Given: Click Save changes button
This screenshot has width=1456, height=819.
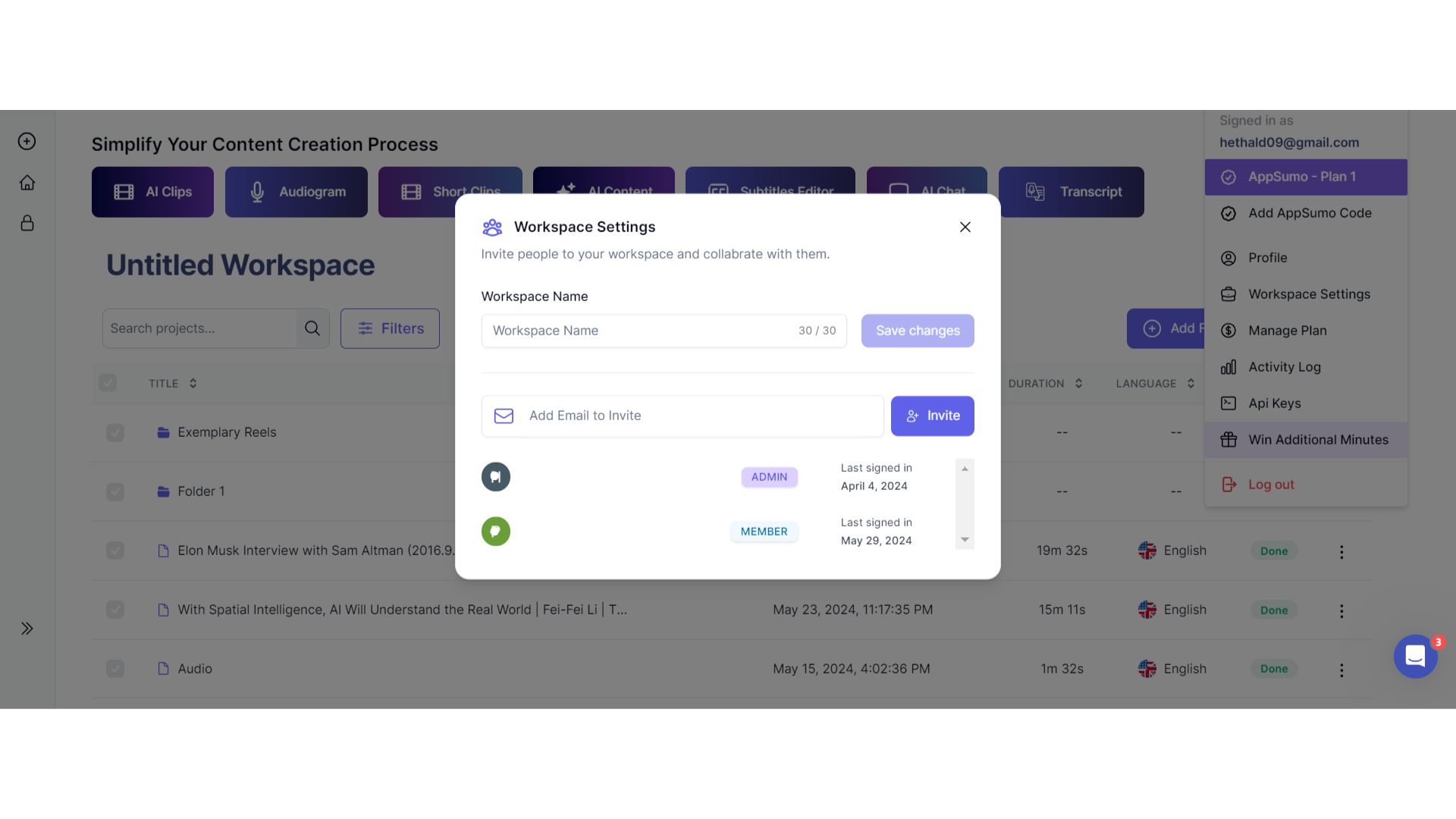Looking at the screenshot, I should coord(917,330).
